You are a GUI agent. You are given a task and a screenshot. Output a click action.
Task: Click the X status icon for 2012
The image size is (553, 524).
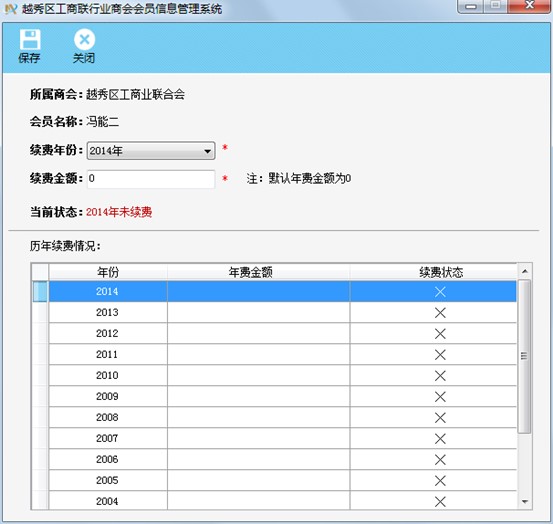[x=440, y=334]
